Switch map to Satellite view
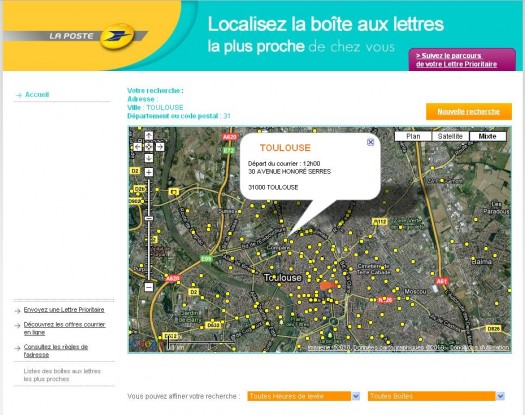The image size is (525, 415). pos(450,136)
